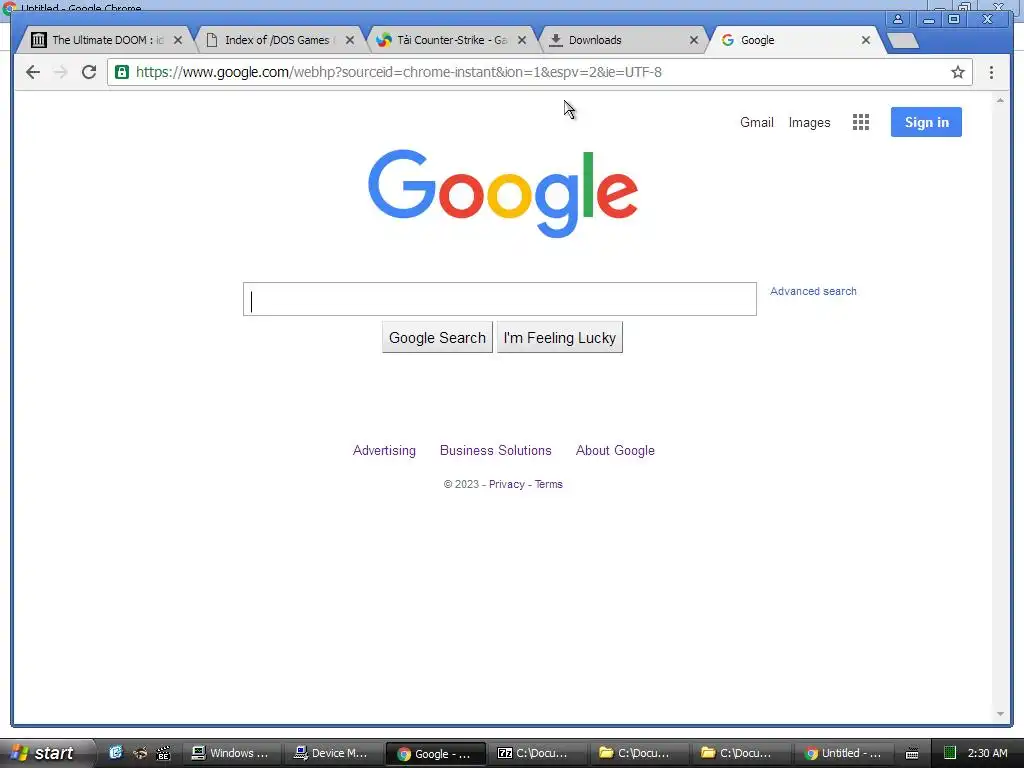Open the Chrome three-dot menu

point(991,72)
